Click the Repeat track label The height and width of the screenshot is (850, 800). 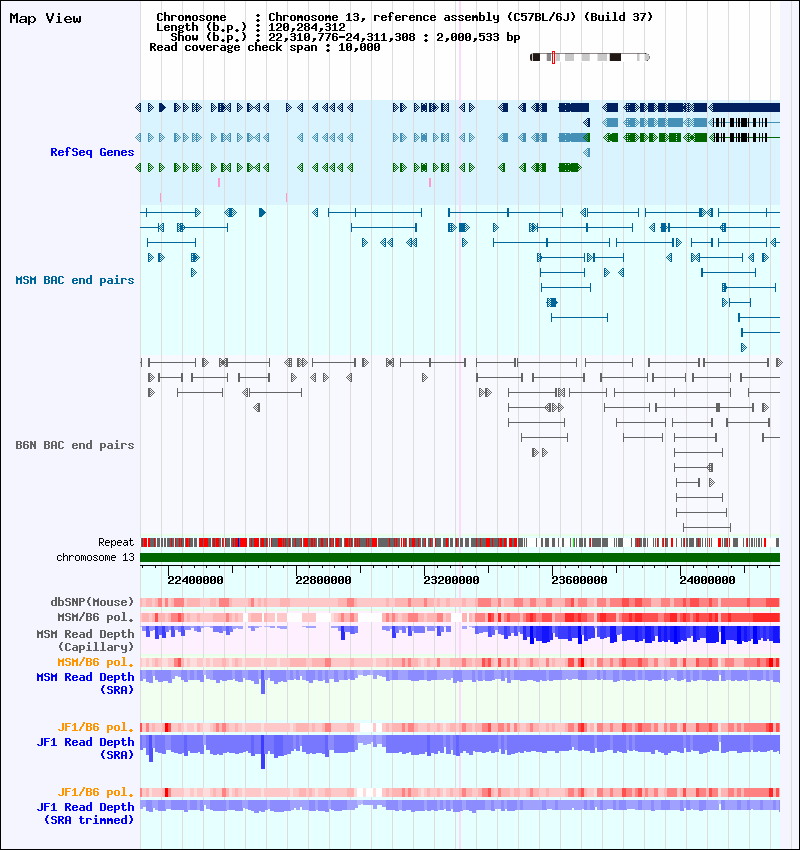[115, 542]
